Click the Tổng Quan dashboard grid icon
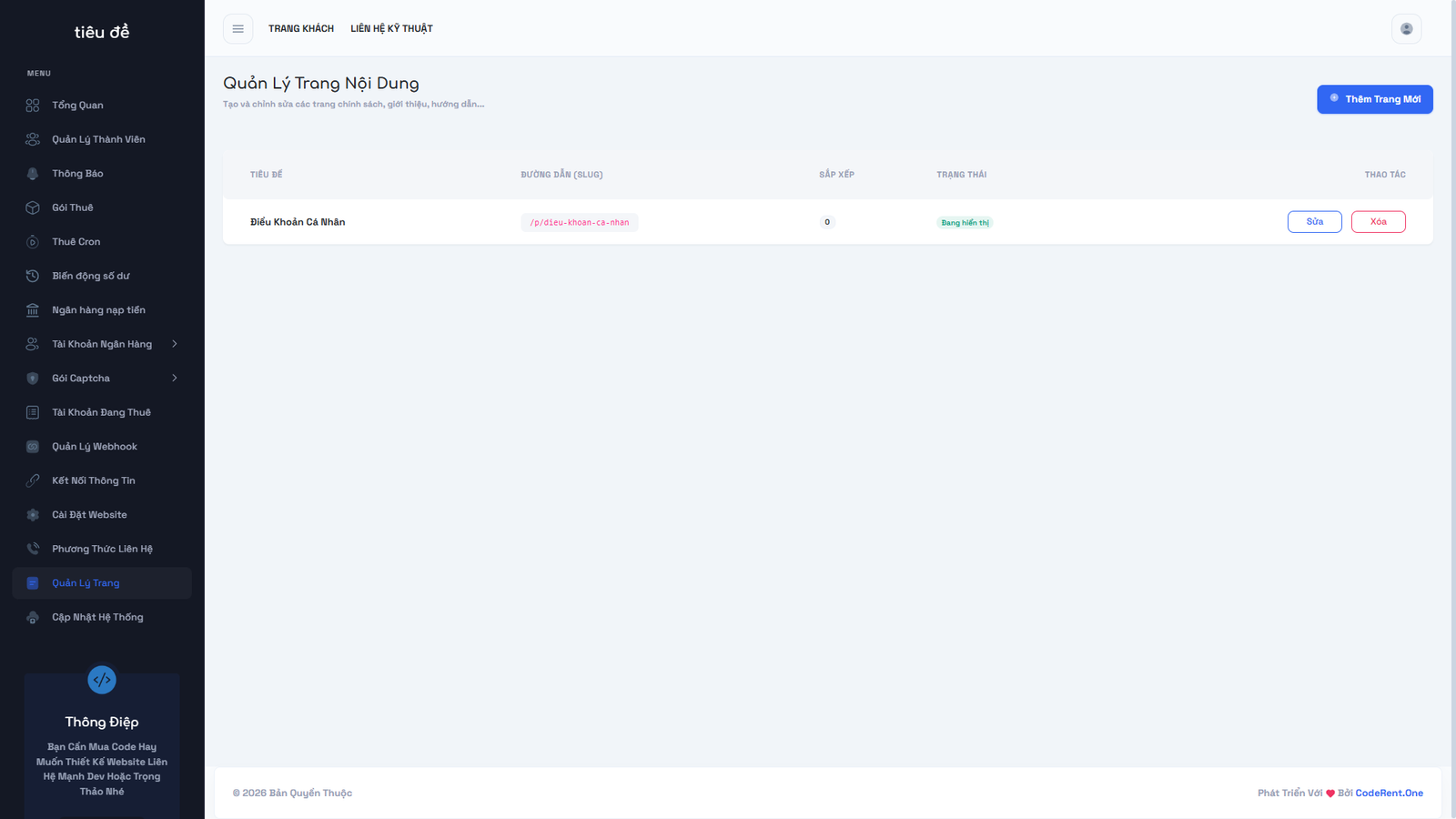The height and width of the screenshot is (819, 1456). [33, 106]
